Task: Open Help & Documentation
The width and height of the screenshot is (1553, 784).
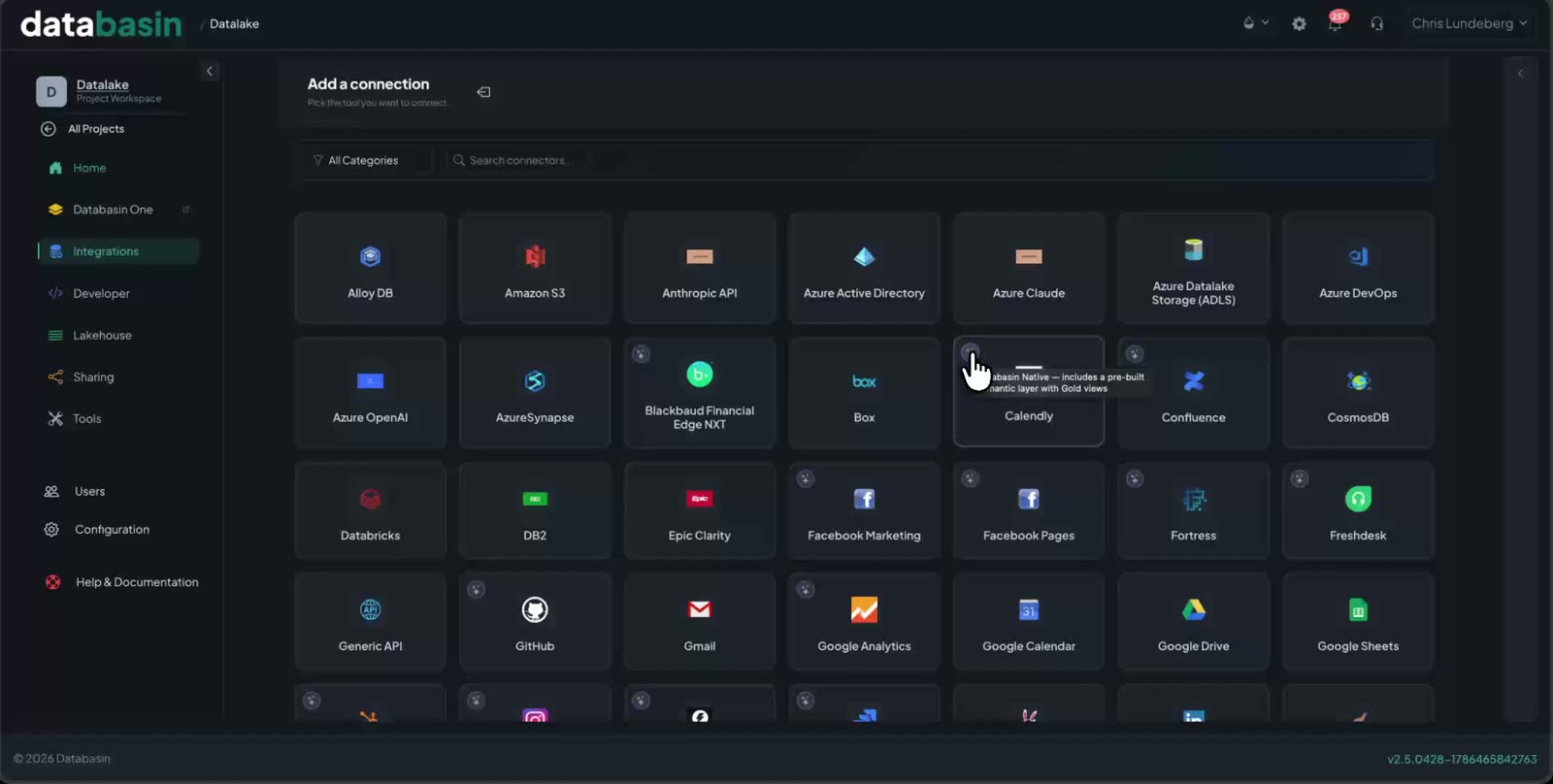Action: (120, 582)
